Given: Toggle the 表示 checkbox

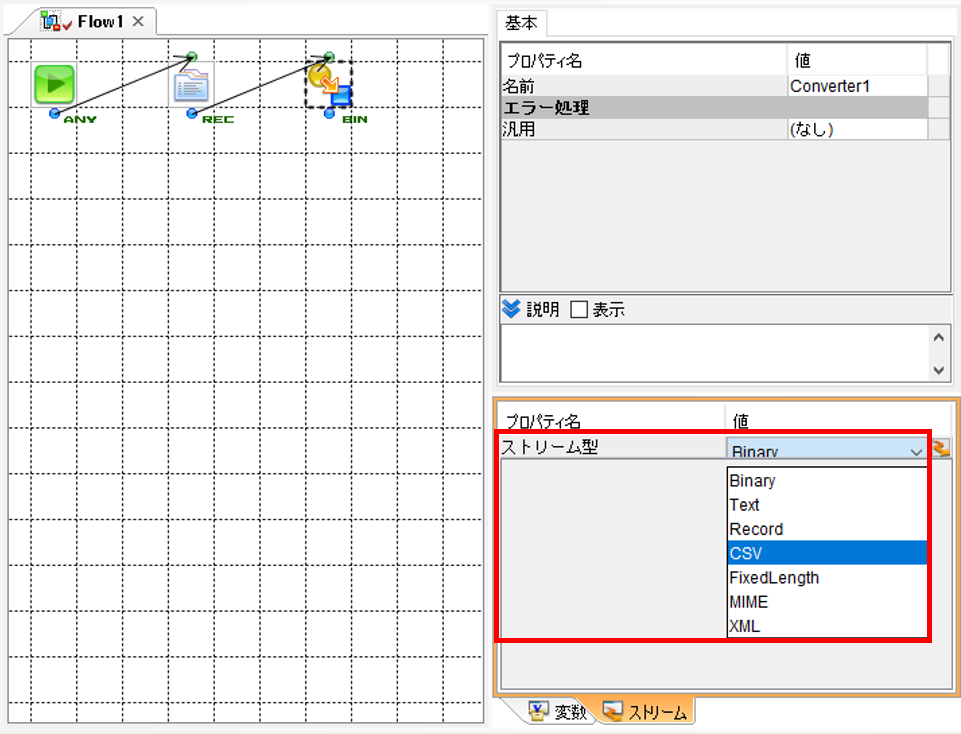Looking at the screenshot, I should coord(579,309).
